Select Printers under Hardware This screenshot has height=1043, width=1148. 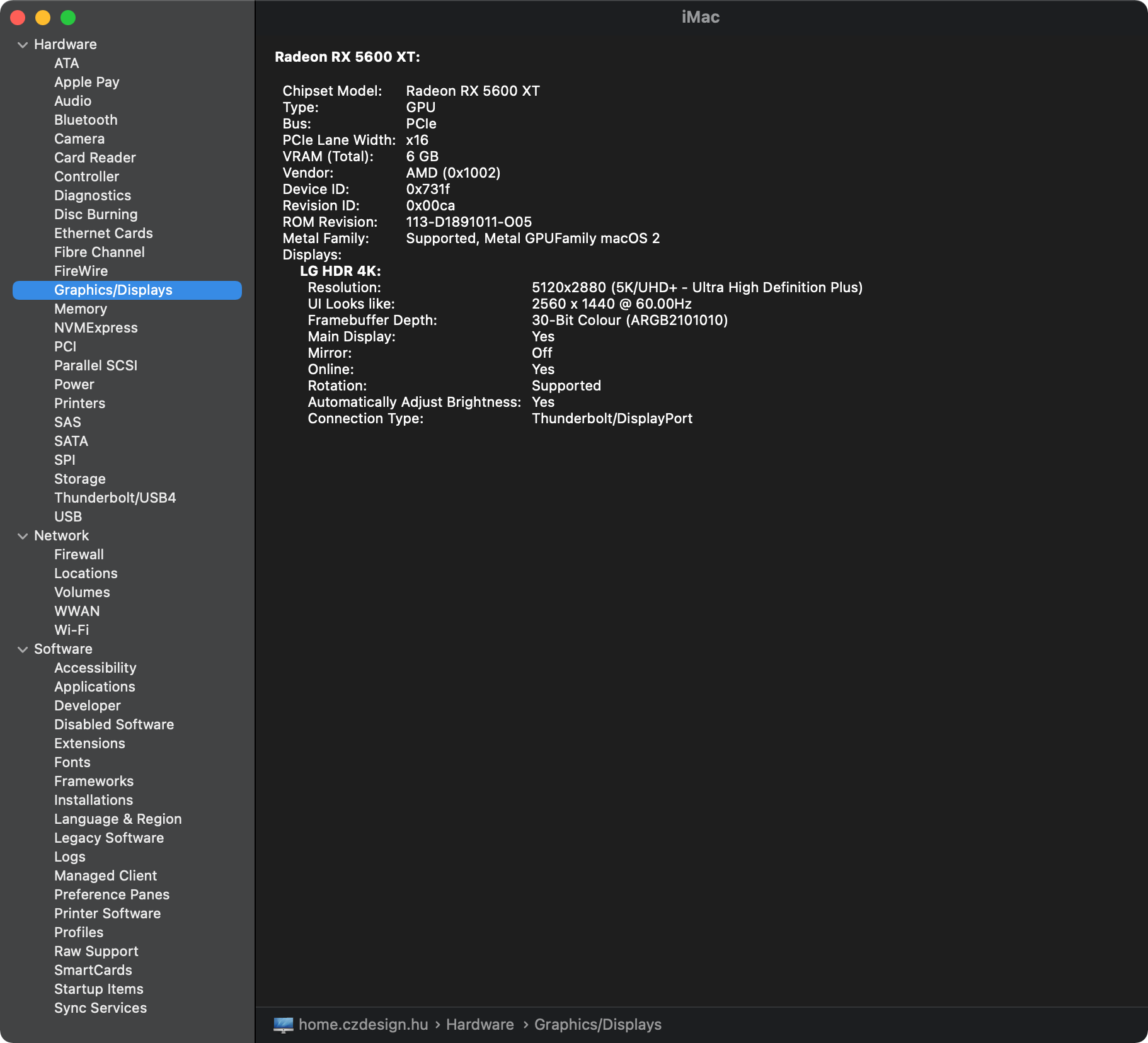80,403
